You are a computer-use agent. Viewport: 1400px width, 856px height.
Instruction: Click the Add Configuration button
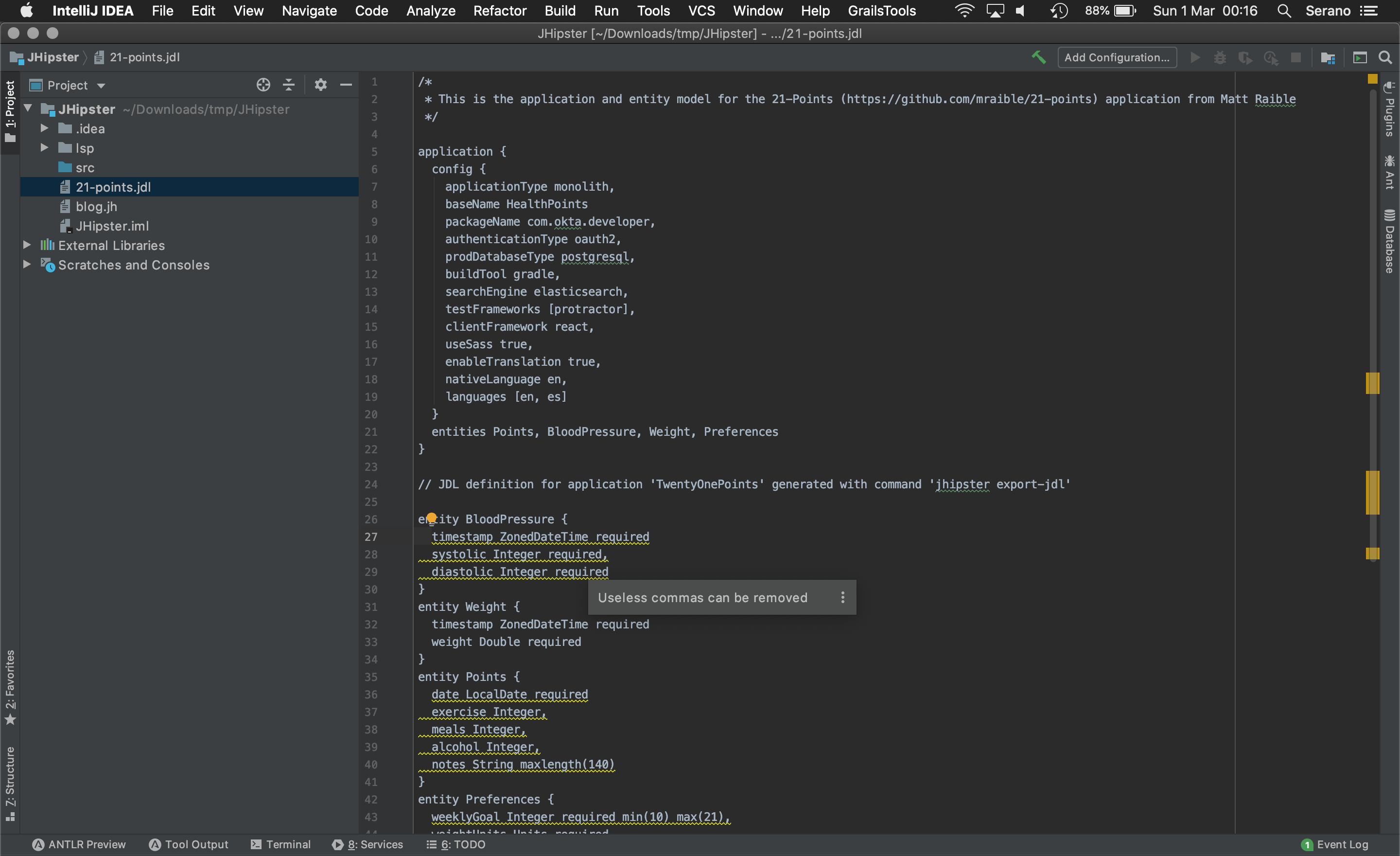point(1117,57)
